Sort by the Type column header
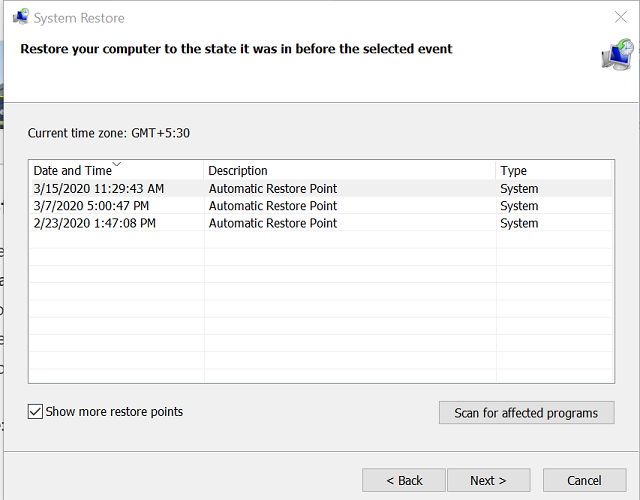This screenshot has width=640, height=500. [x=513, y=171]
